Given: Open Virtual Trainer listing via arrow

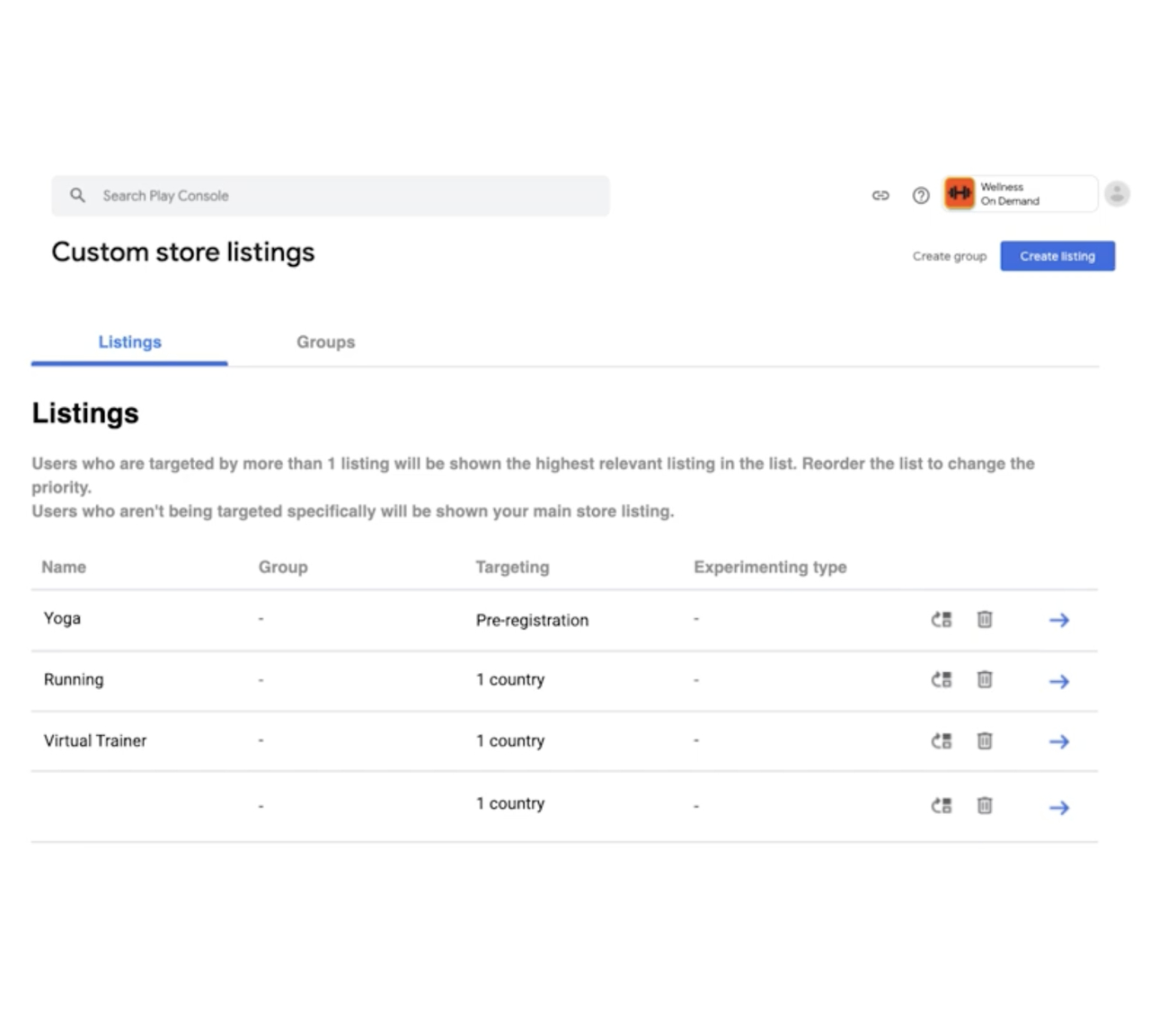Looking at the screenshot, I should 1059,741.
